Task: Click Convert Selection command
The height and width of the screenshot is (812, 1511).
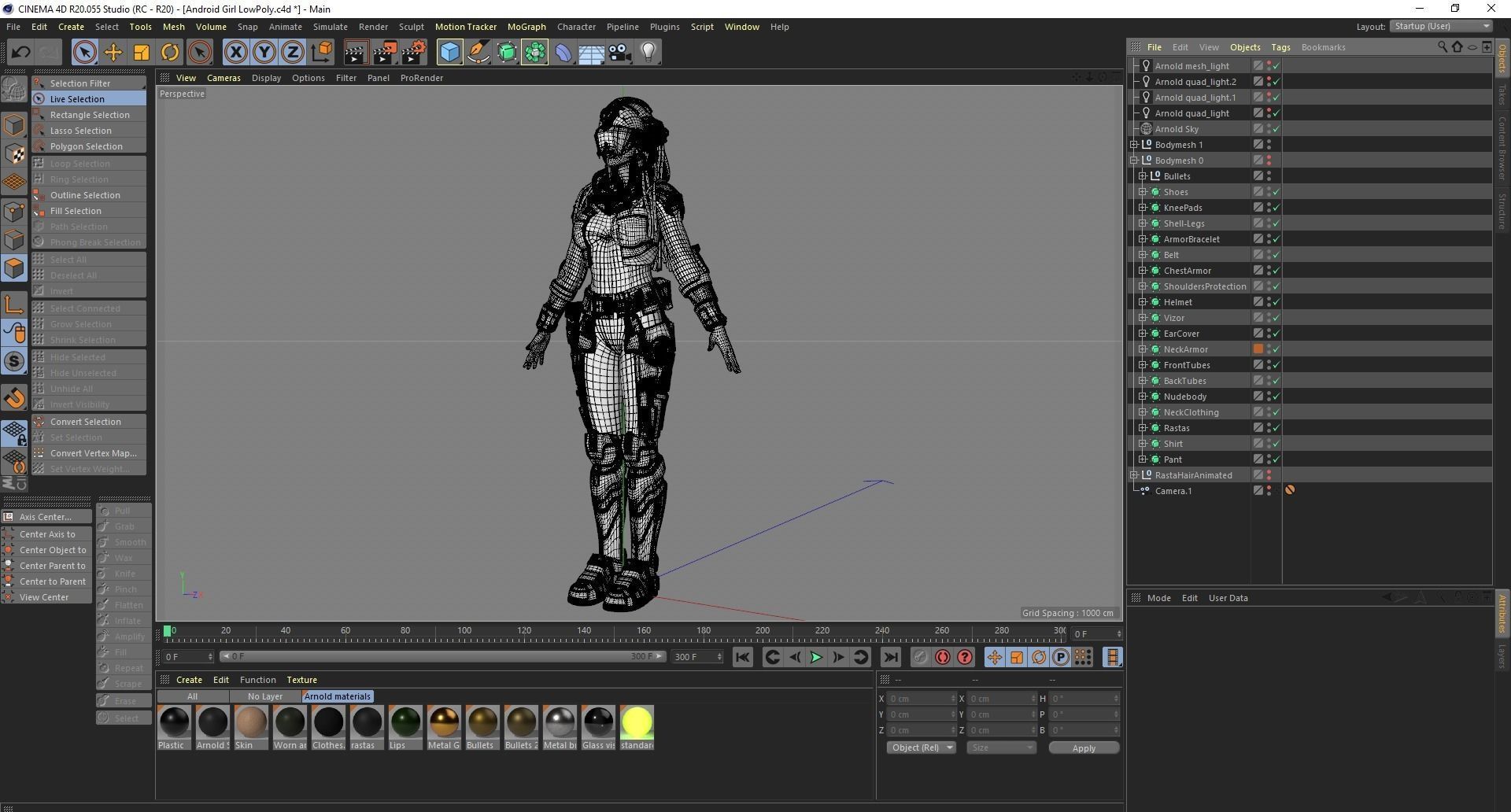Action: (x=89, y=422)
